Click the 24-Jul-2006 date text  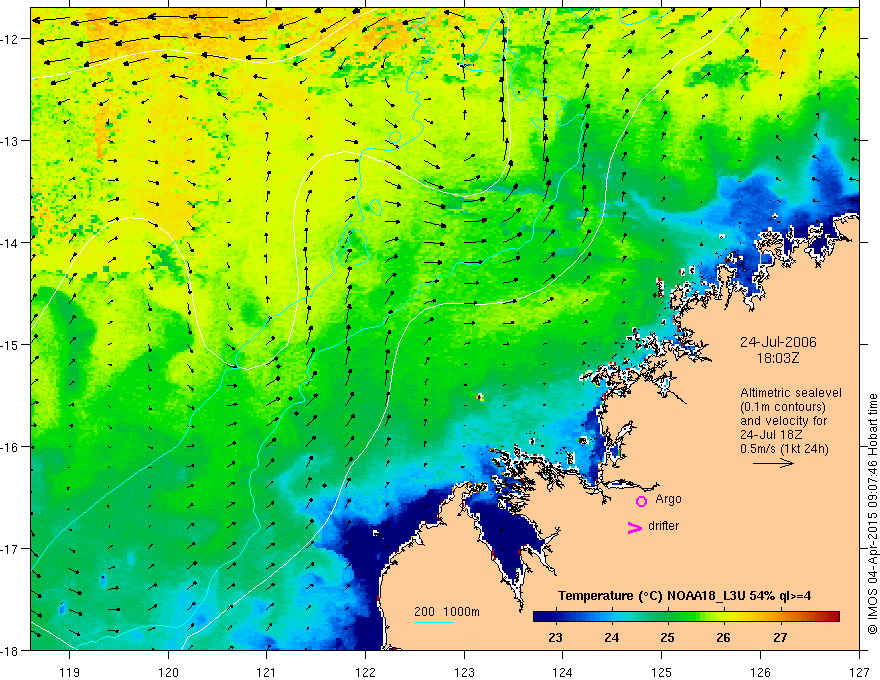[778, 342]
